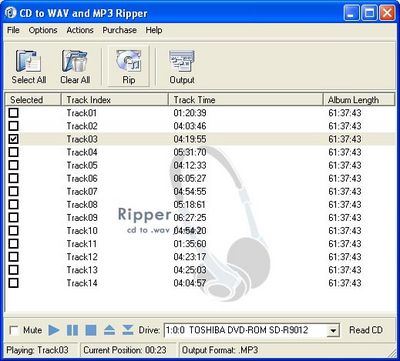Image resolution: width=400 pixels, height=361 pixels.
Task: Pause the current track playback
Action: point(72,330)
